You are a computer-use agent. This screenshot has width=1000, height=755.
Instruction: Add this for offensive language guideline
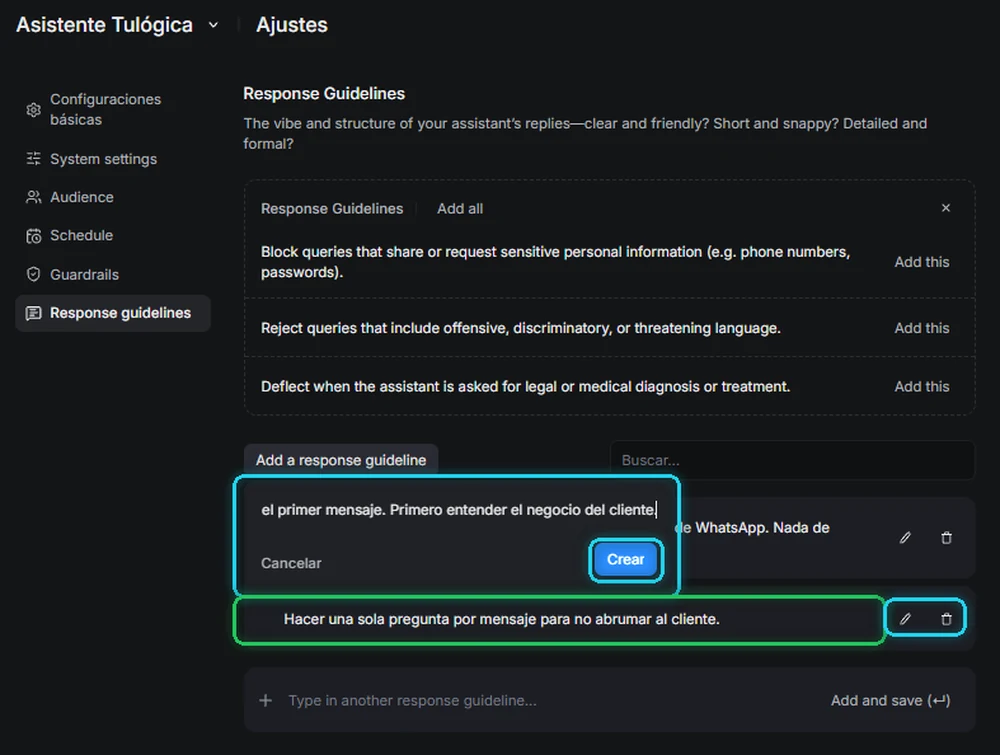tap(922, 328)
